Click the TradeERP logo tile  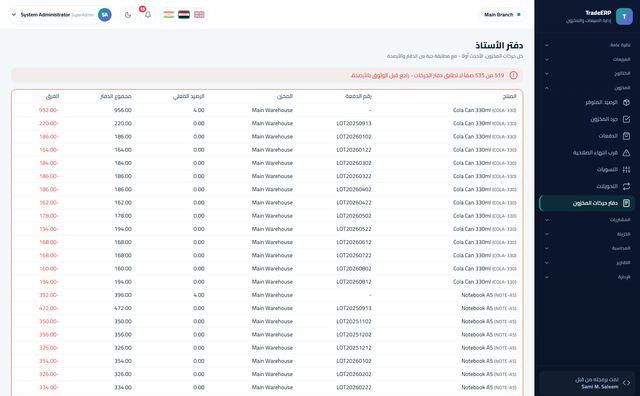624,16
